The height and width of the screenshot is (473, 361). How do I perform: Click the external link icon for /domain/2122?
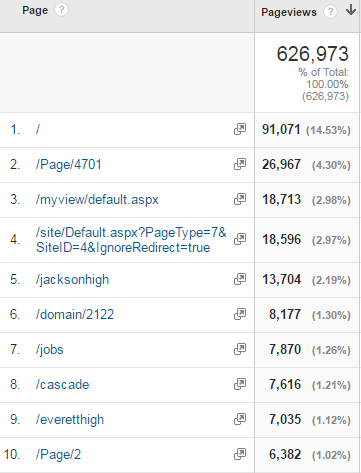tap(240, 314)
